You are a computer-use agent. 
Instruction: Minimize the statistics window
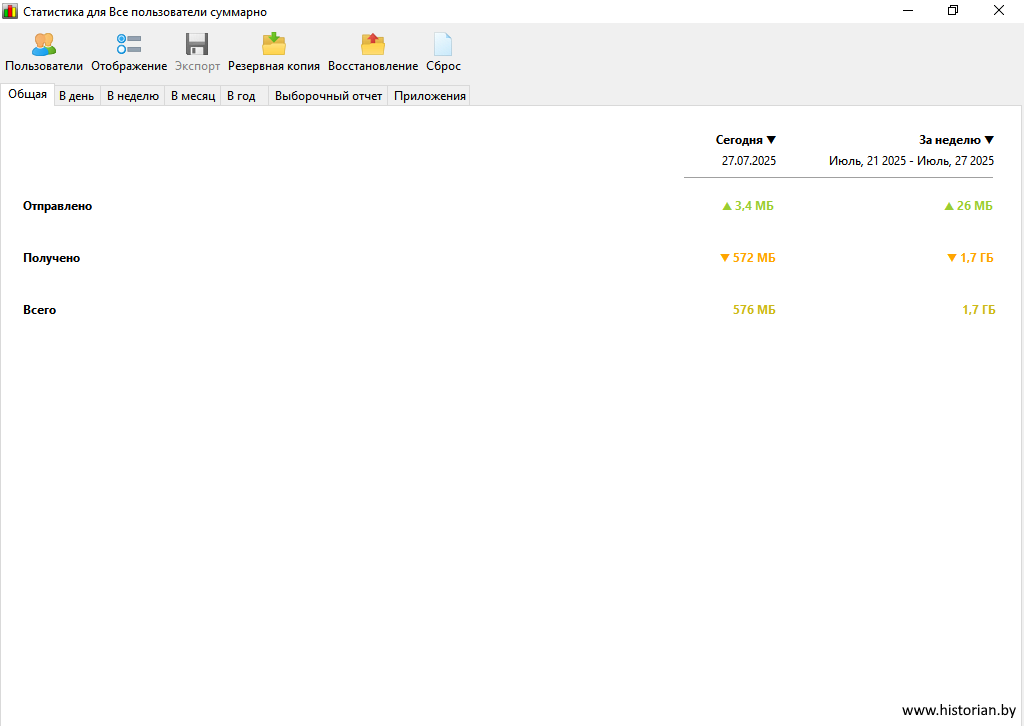(x=907, y=11)
